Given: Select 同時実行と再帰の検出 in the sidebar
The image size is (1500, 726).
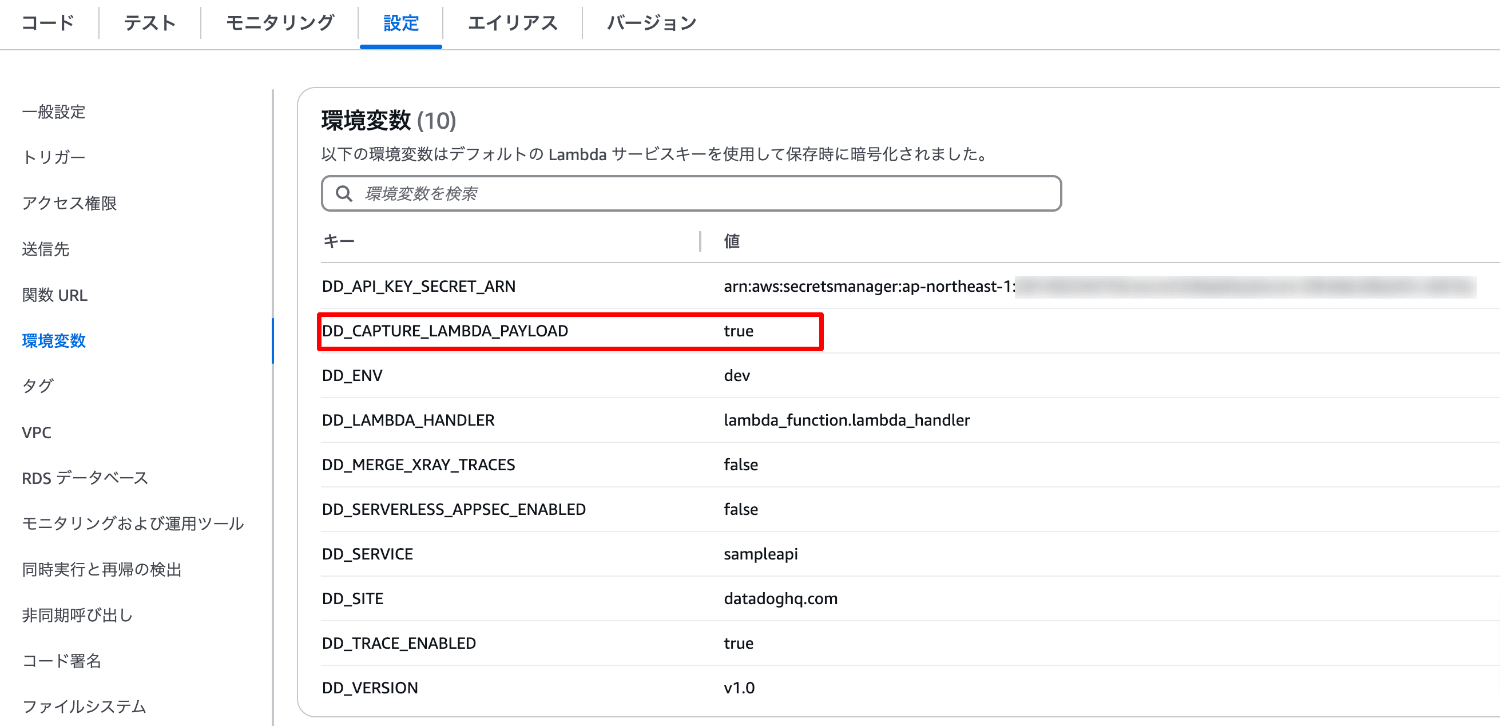Looking at the screenshot, I should coord(102,570).
